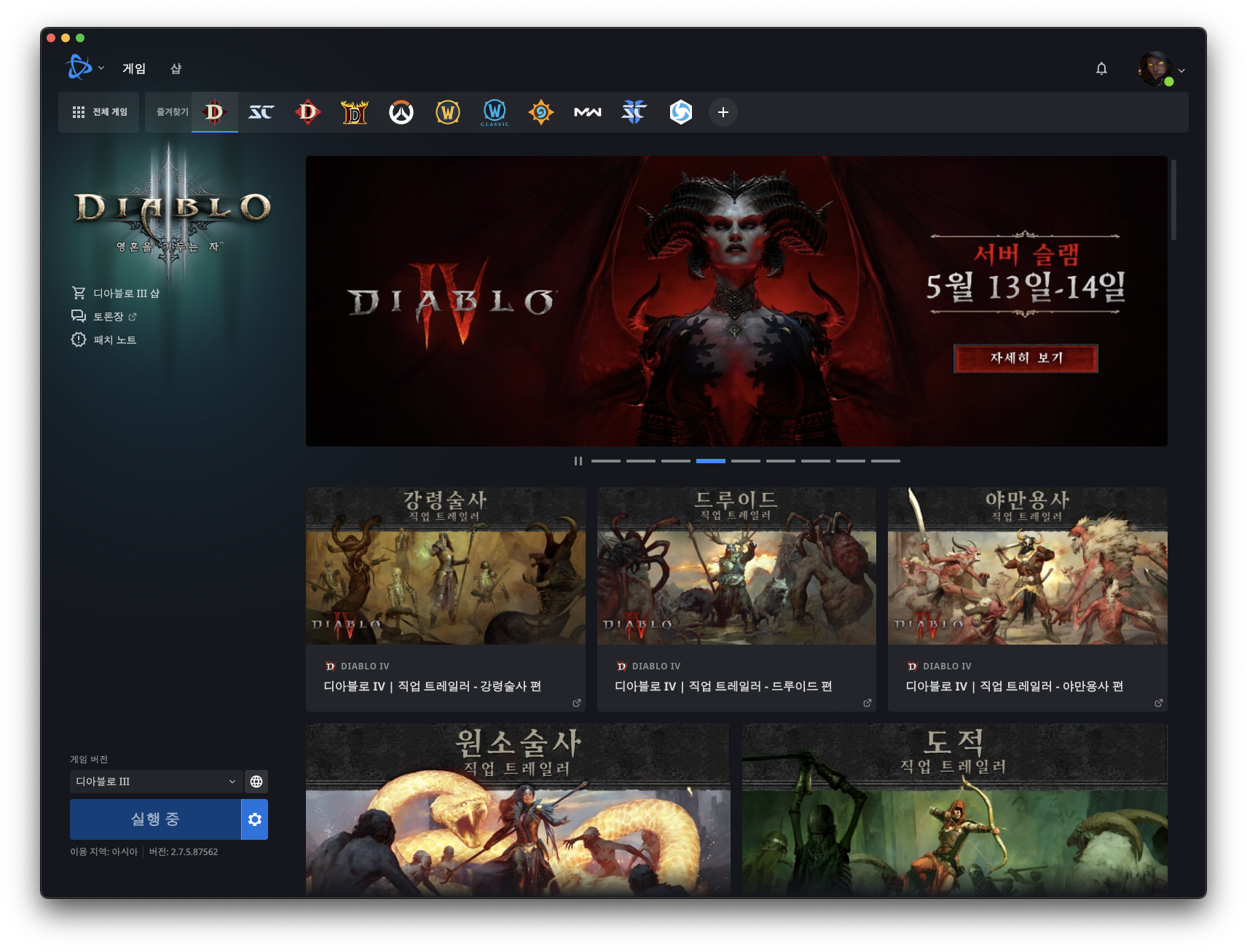Open the 원소술사 trailer thumbnail

(518, 810)
